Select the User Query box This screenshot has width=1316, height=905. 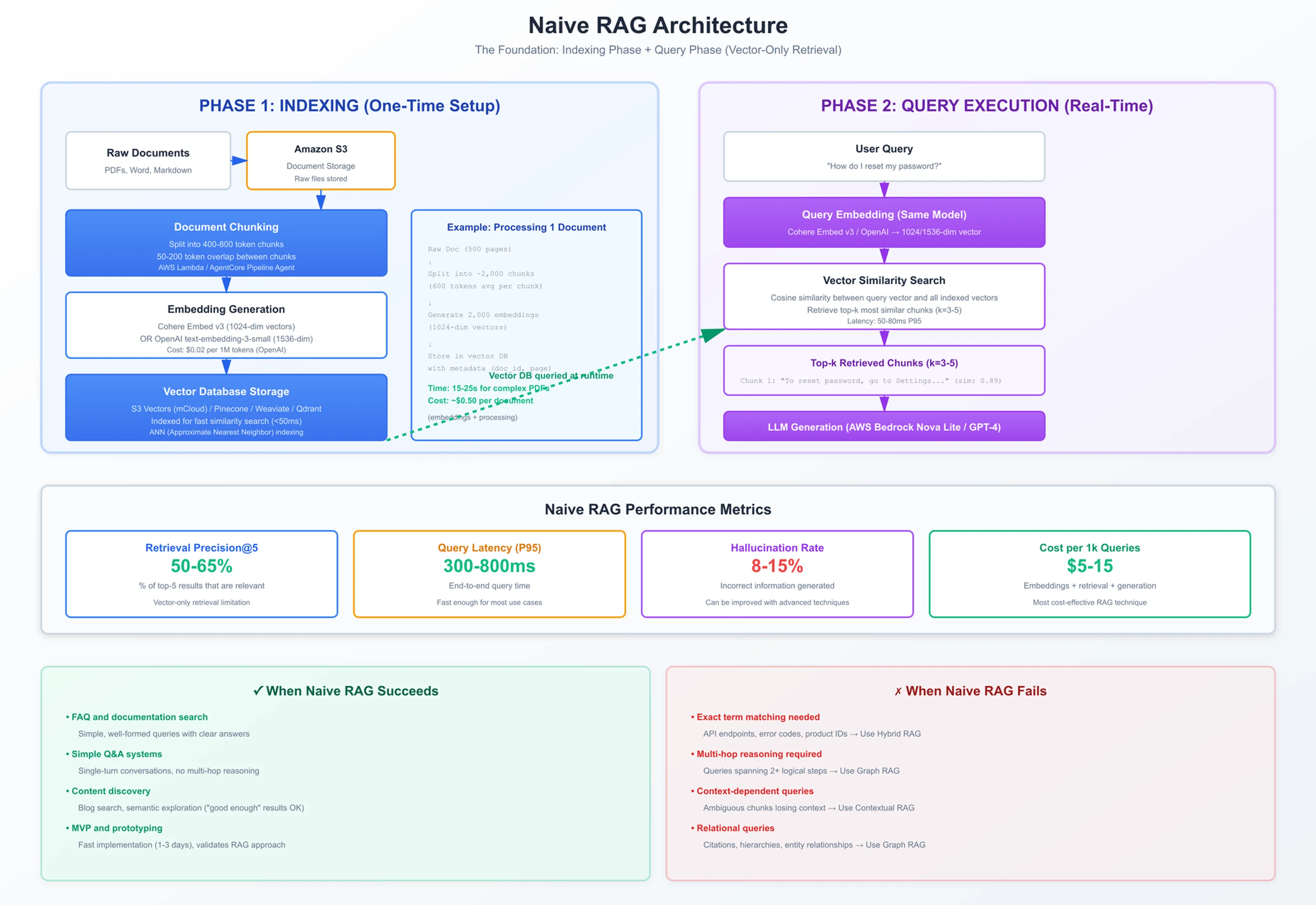[884, 156]
